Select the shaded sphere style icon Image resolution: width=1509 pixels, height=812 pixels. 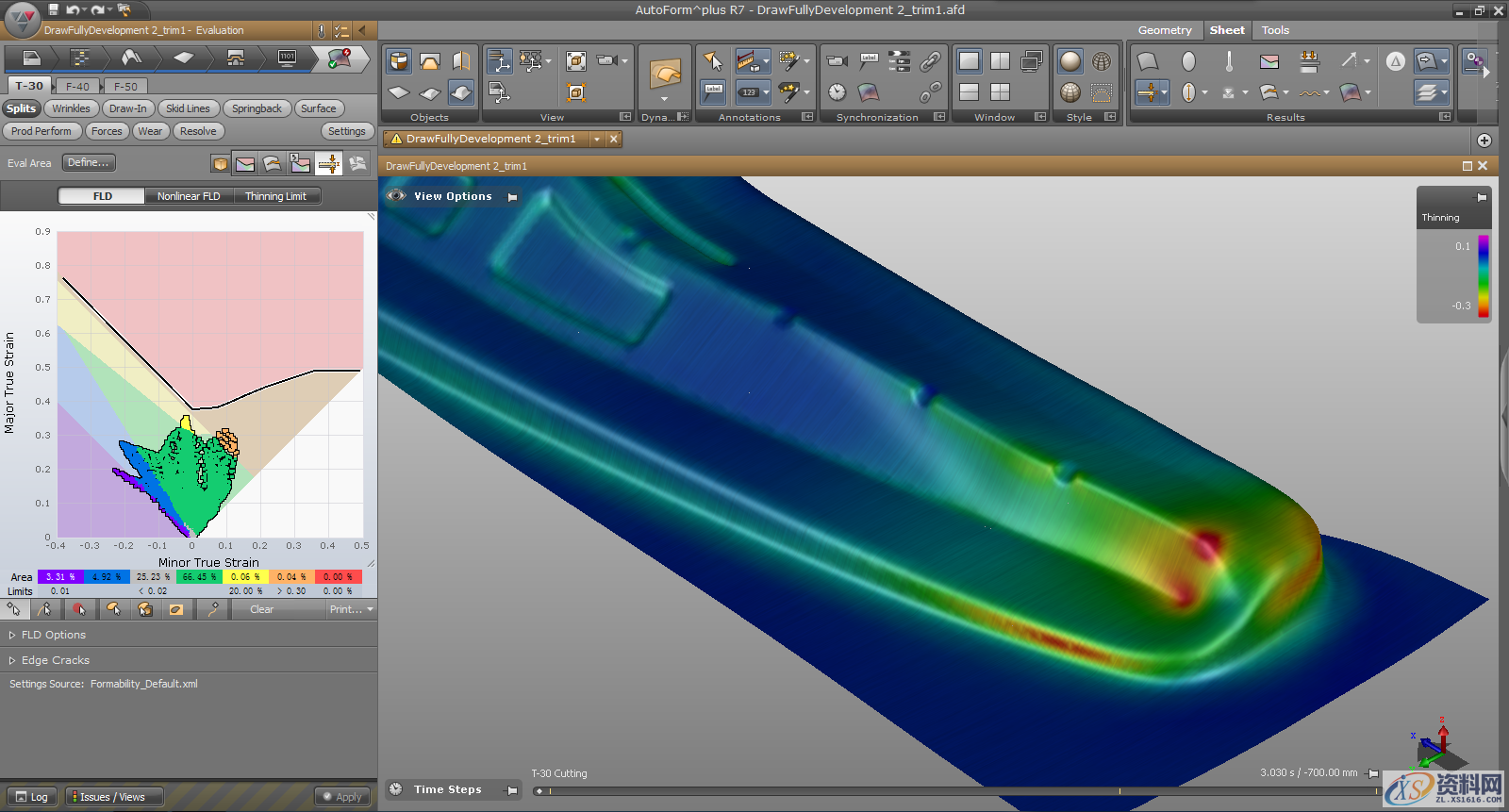pyautogui.click(x=1070, y=61)
